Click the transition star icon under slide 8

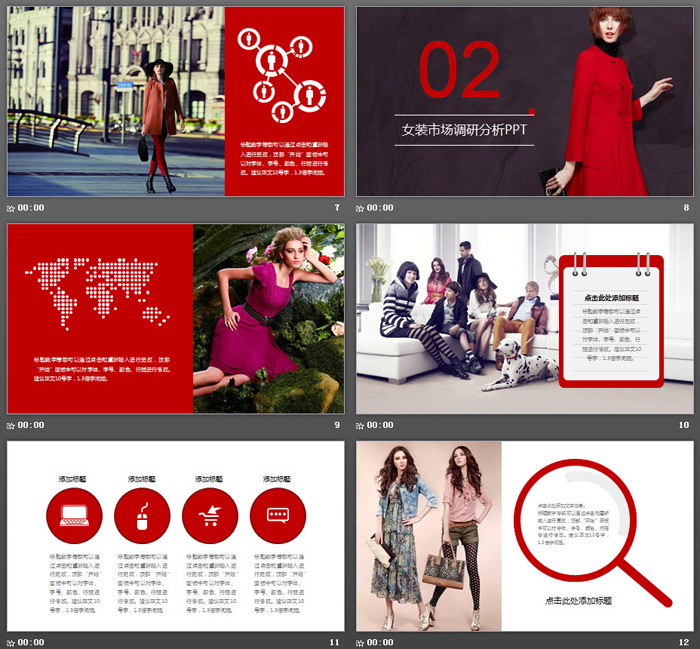click(361, 208)
